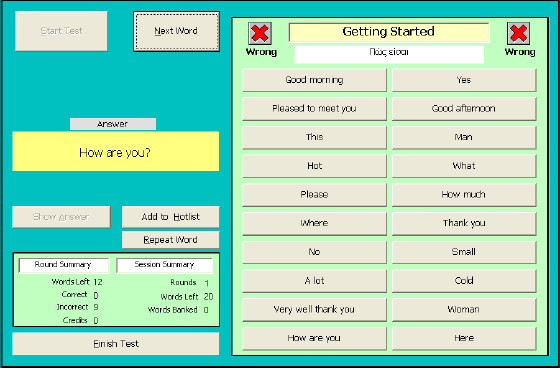This screenshot has height=368, width=560.
Task: Choose the Small answer button
Action: pyautogui.click(x=464, y=252)
